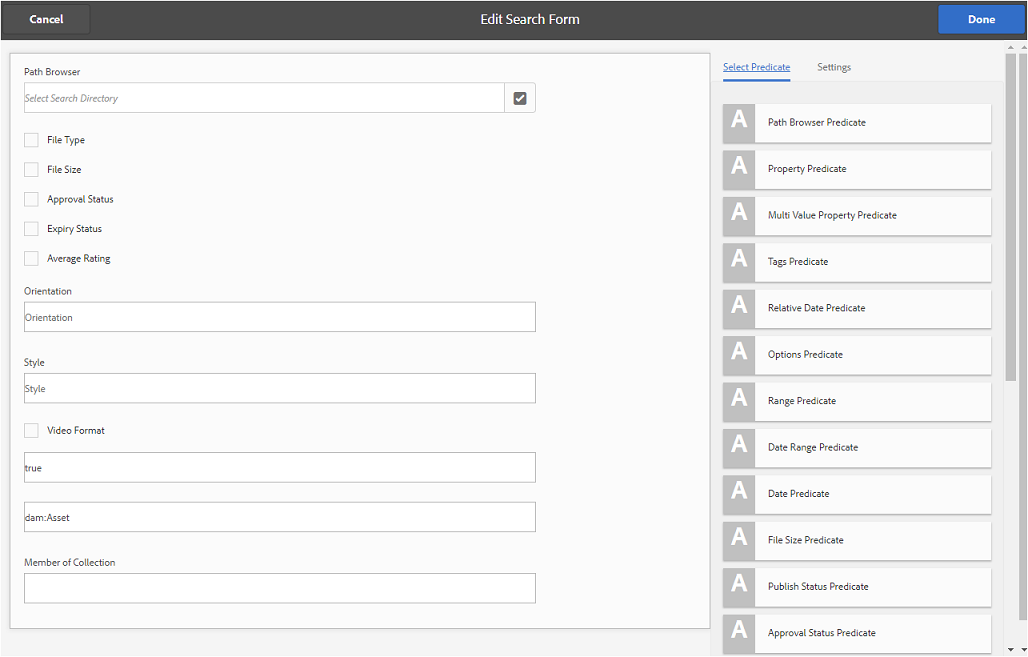The image size is (1028, 657).
Task: Select the Tags Predicate icon
Action: (x=739, y=261)
